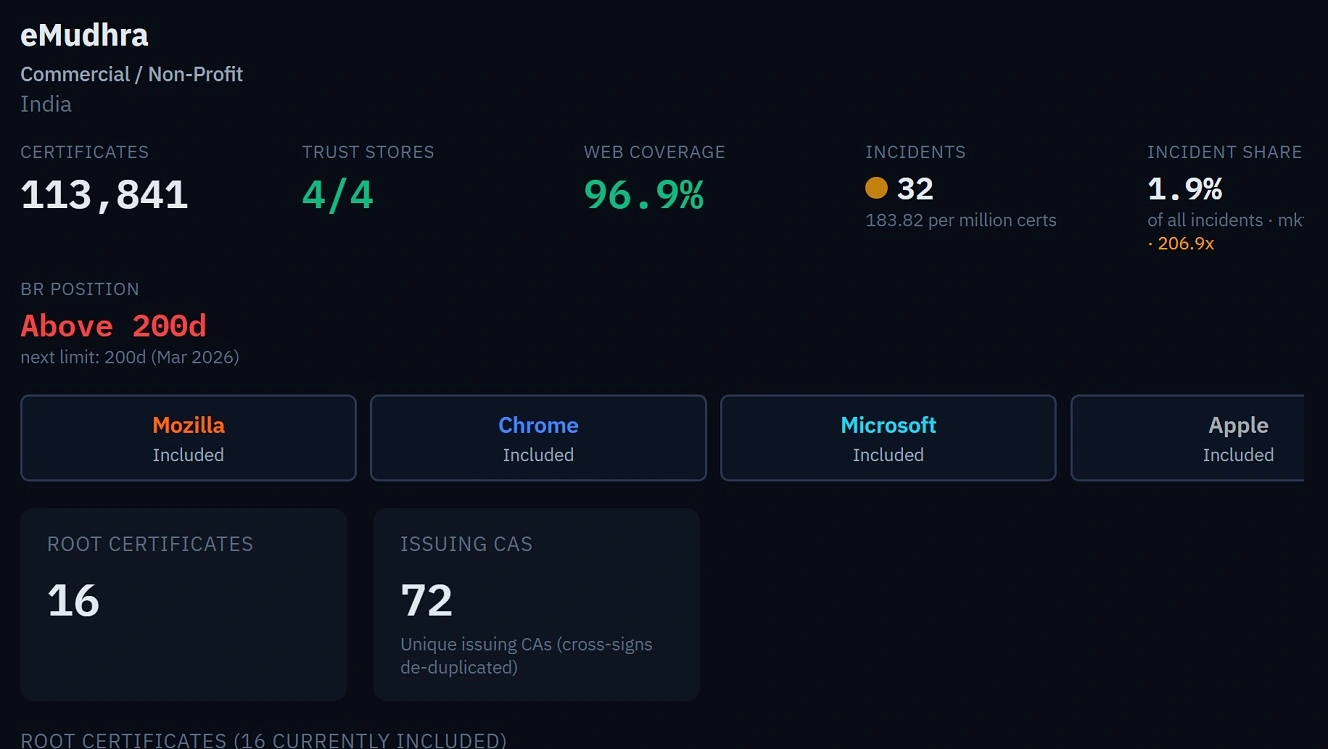Click the 4/4 trust stores value

point(338,195)
